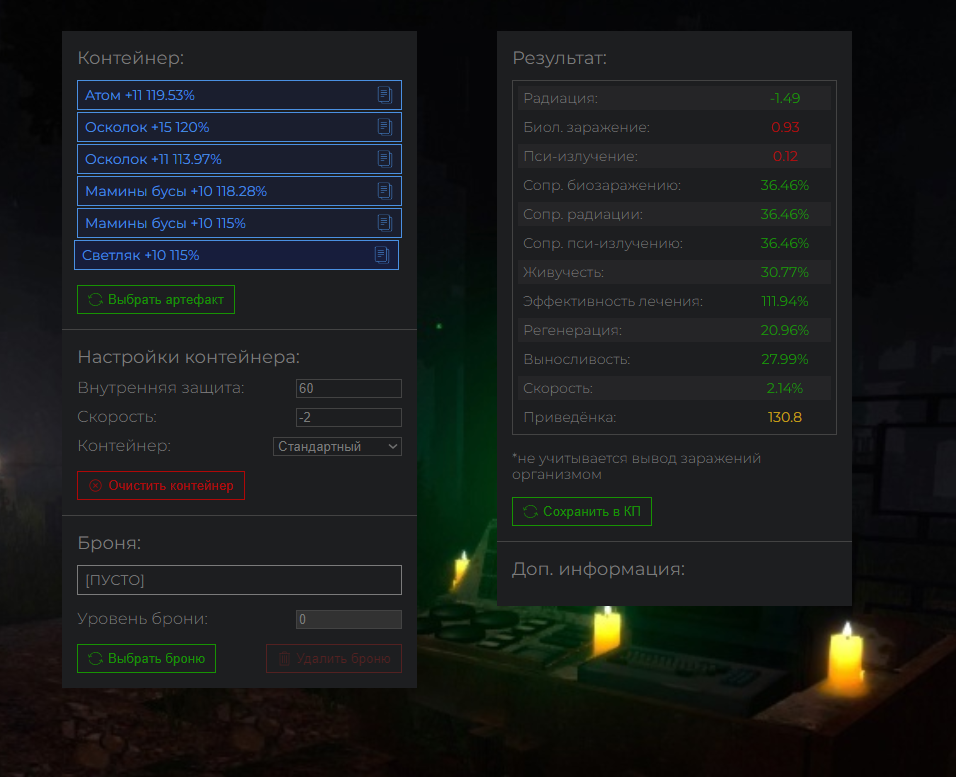This screenshot has height=777, width=956.
Task: Open the Контейнер dropdown set to Стандартный
Action: 337,446
